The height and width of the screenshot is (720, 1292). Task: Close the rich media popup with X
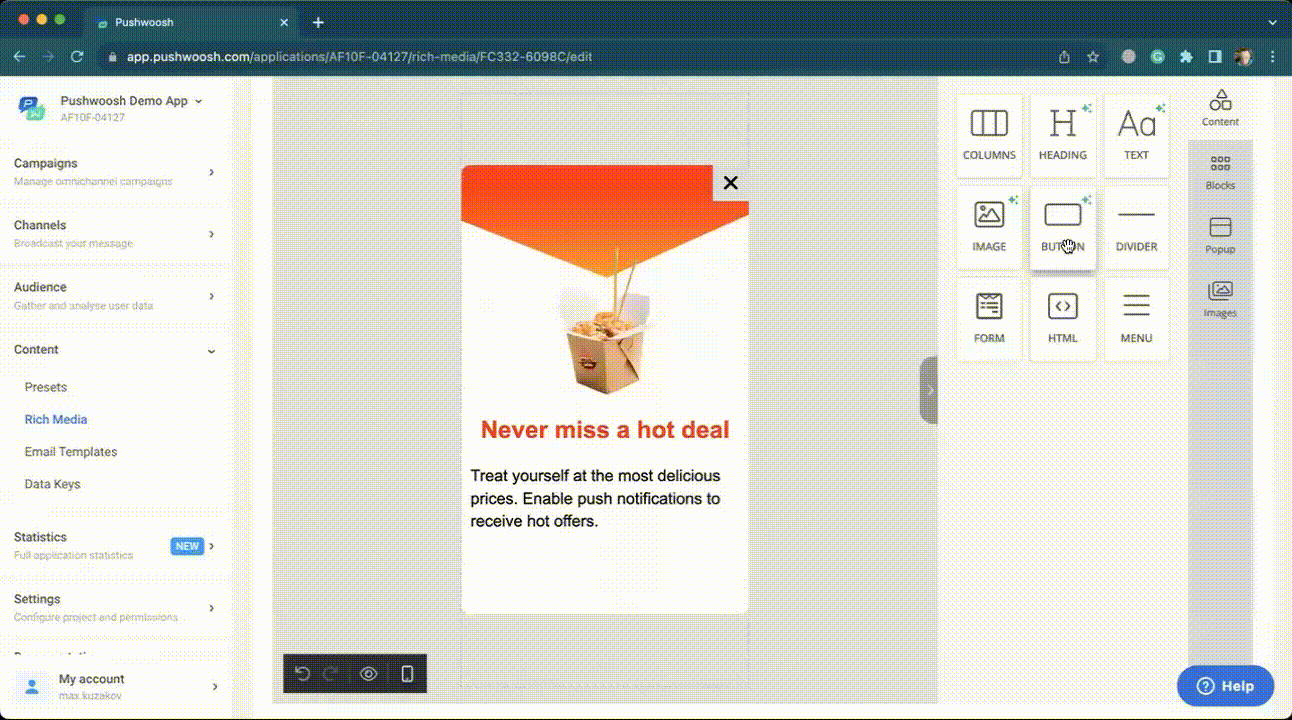pyautogui.click(x=730, y=183)
